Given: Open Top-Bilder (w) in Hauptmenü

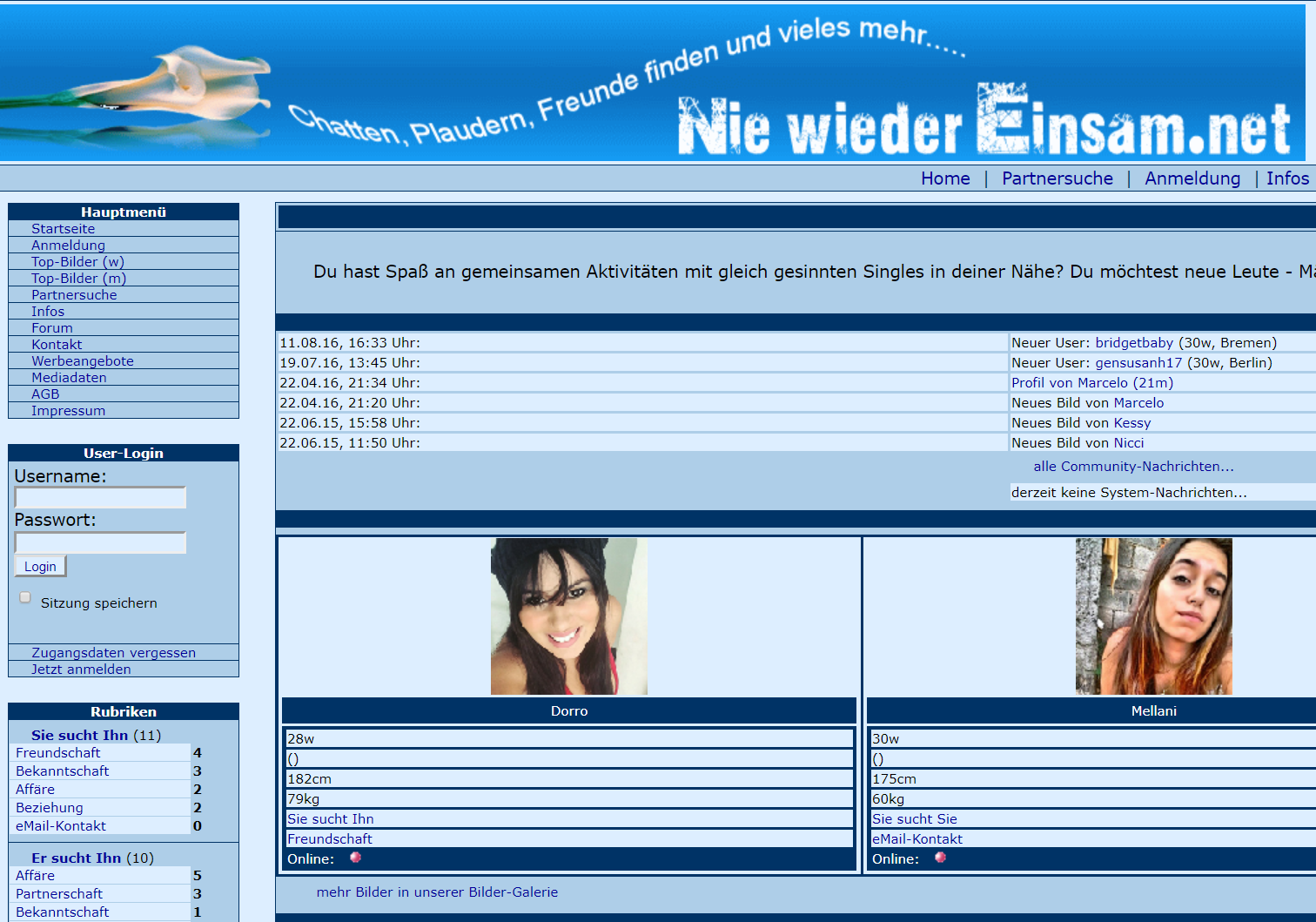Looking at the screenshot, I should (77, 262).
